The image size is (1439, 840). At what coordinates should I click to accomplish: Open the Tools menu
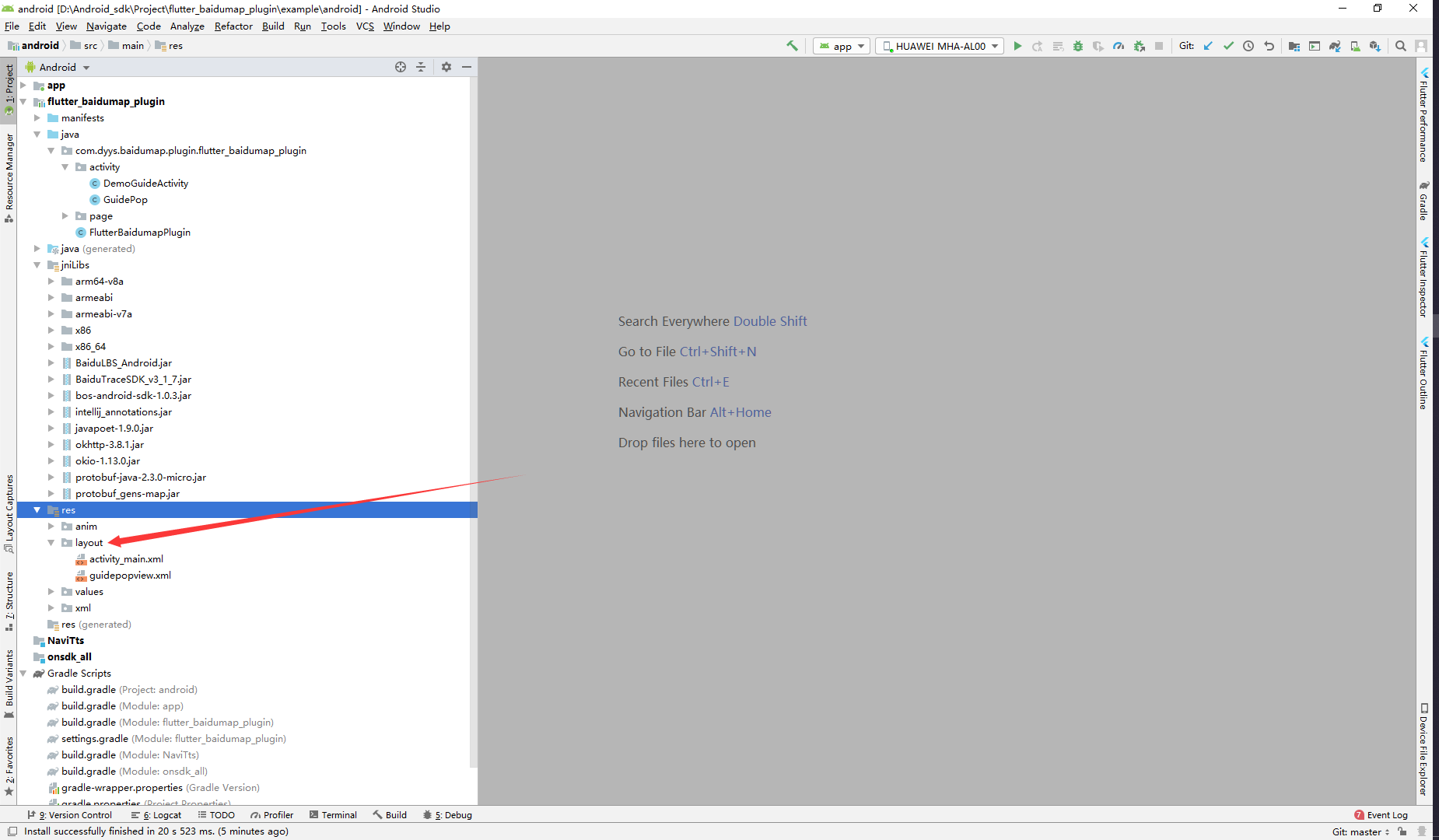click(x=334, y=26)
